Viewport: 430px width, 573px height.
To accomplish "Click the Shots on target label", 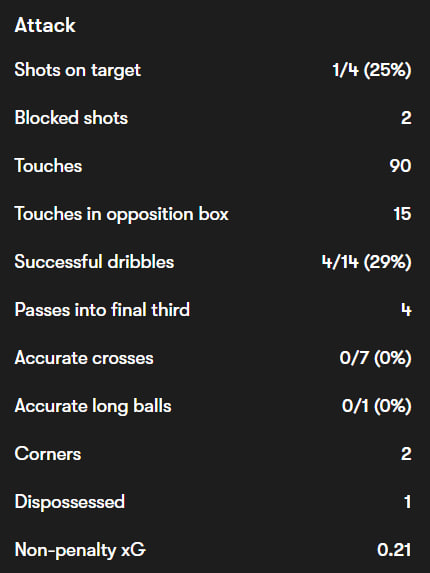I will click(77, 70).
